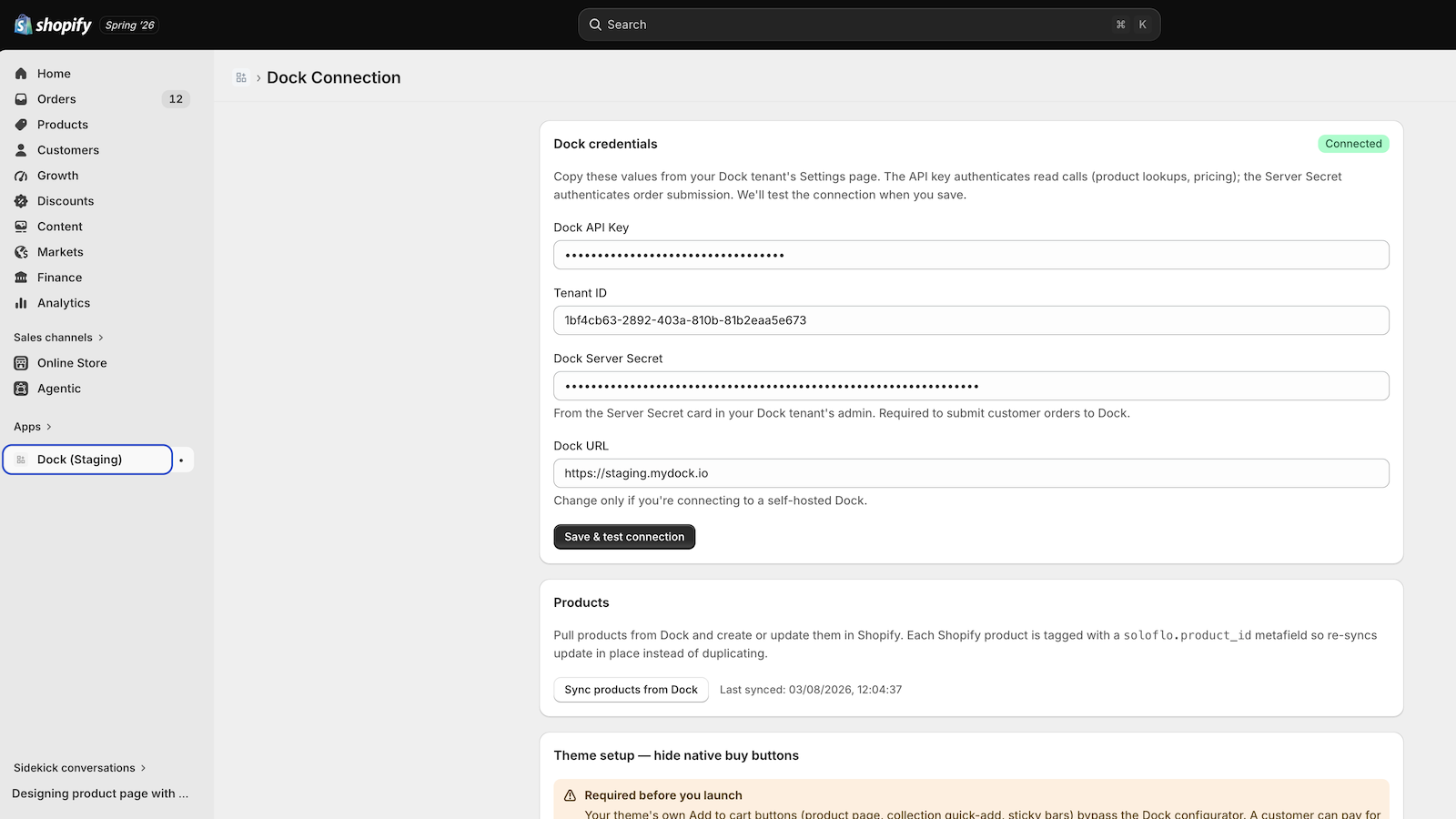Click the Agentic channel icon

point(21,389)
